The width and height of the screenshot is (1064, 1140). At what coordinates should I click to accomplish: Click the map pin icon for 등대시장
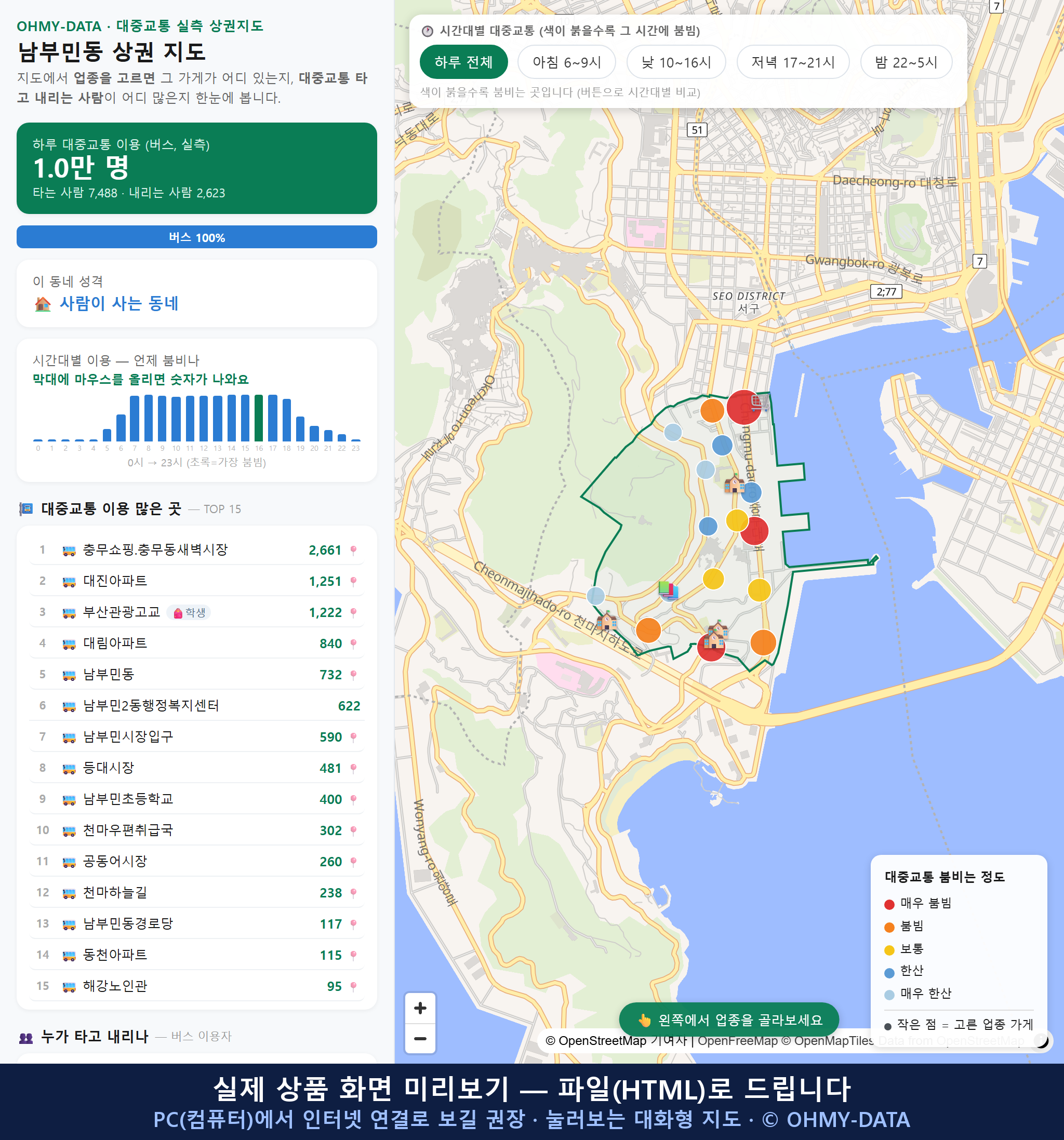pyautogui.click(x=353, y=768)
